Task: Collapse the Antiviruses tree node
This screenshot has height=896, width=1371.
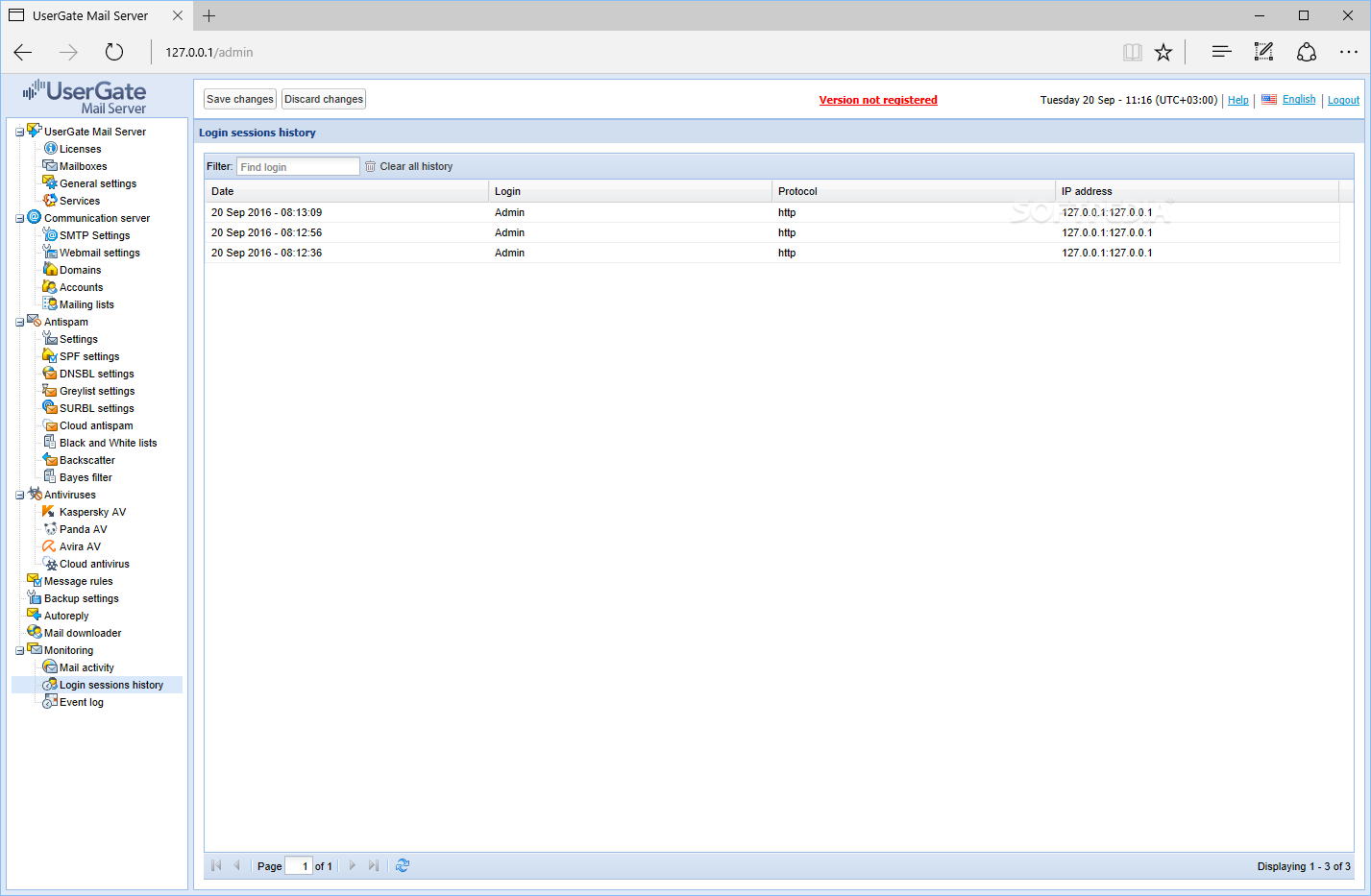Action: pos(19,495)
